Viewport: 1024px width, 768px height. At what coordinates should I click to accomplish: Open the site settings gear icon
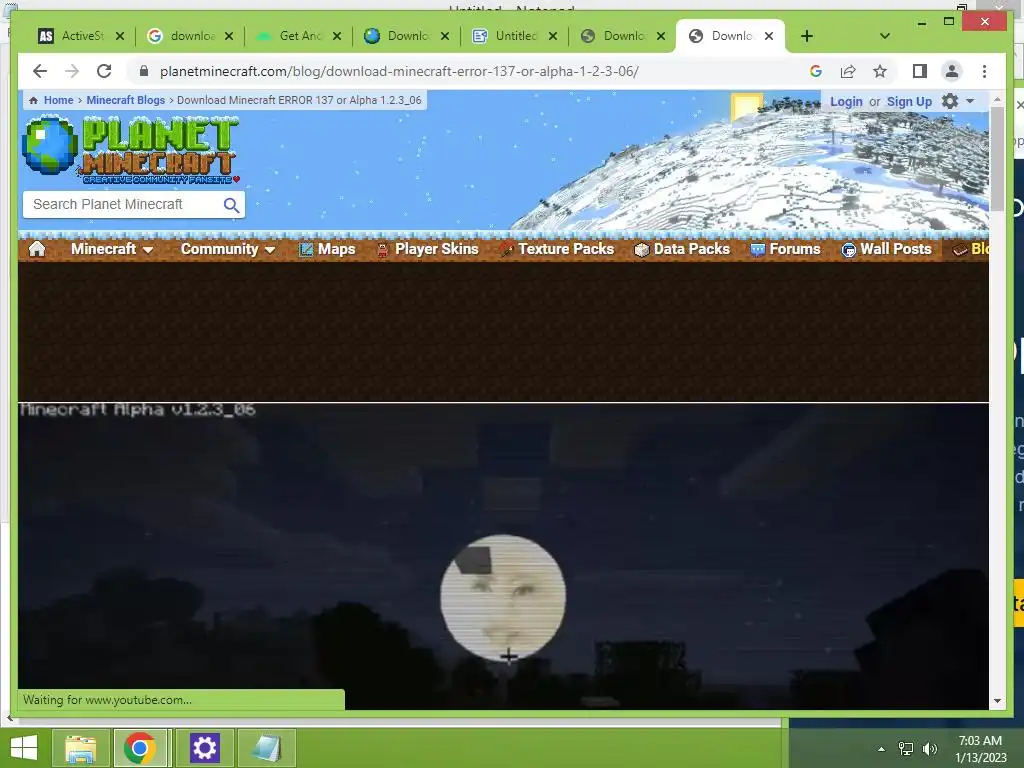click(x=950, y=101)
